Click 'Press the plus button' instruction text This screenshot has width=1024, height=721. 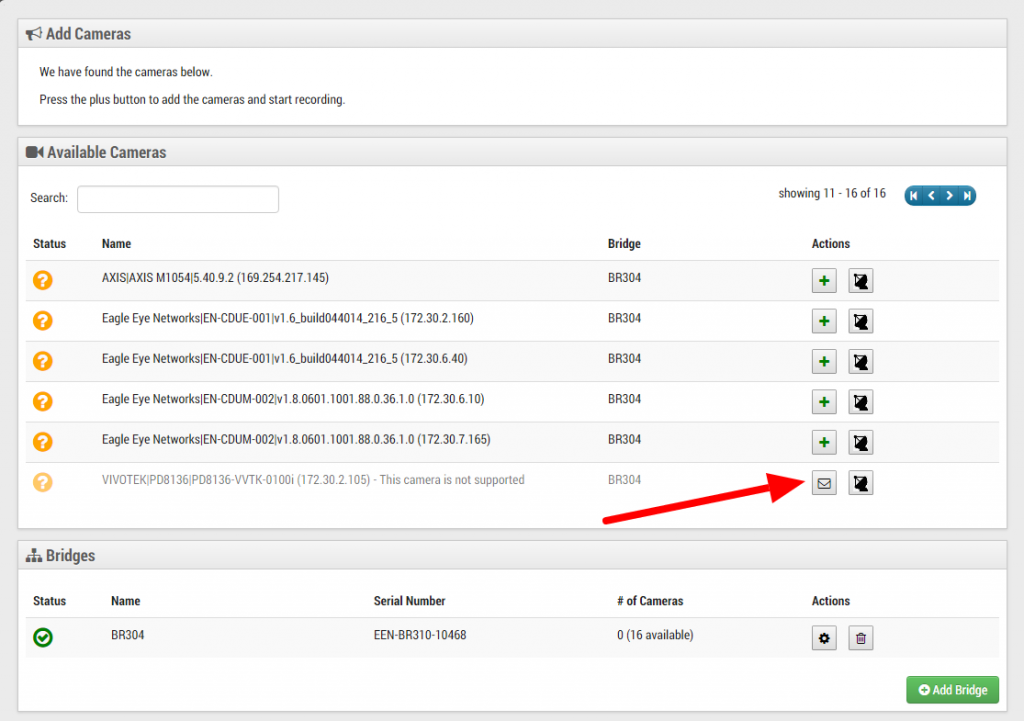click(x=192, y=100)
